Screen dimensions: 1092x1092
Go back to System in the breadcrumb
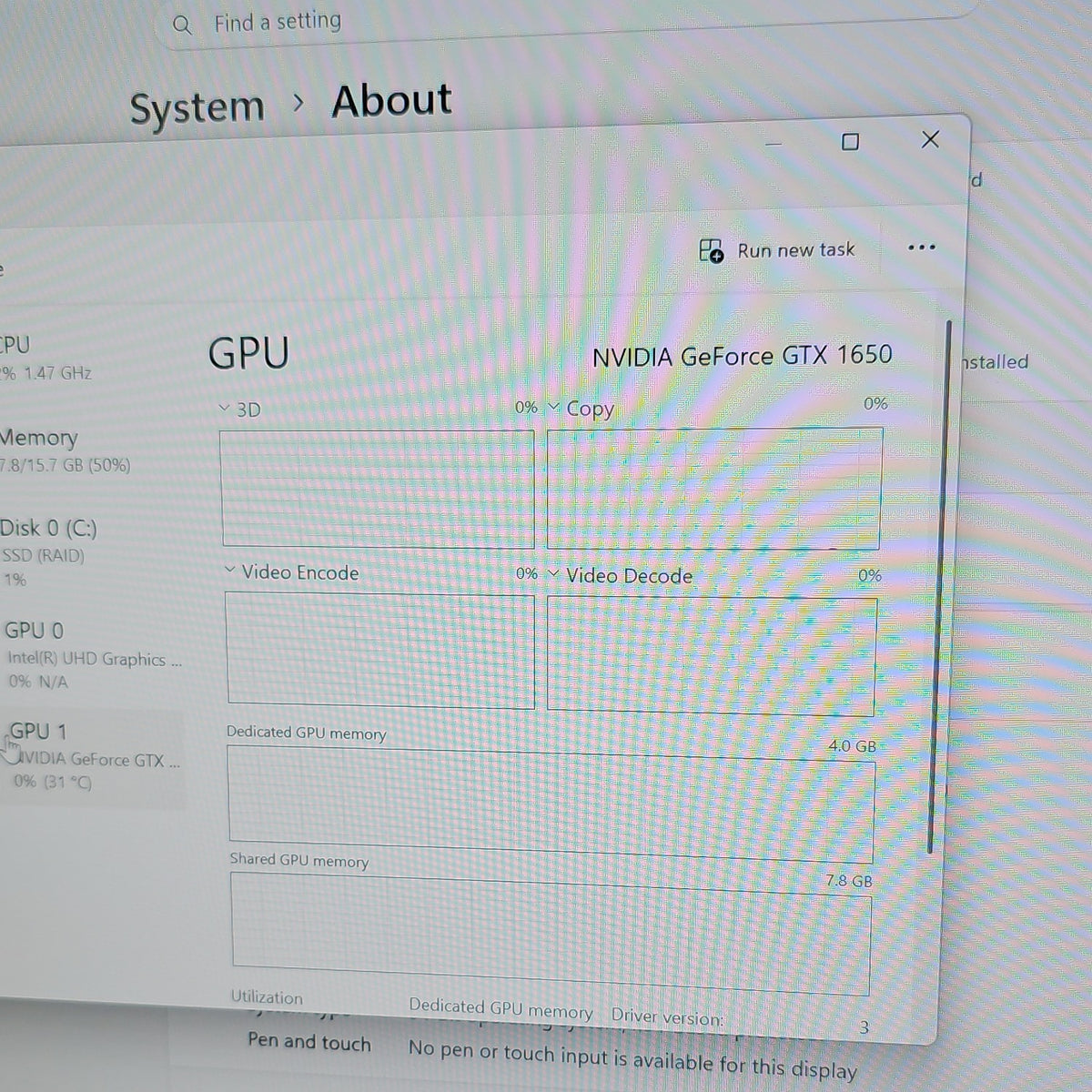click(x=197, y=107)
